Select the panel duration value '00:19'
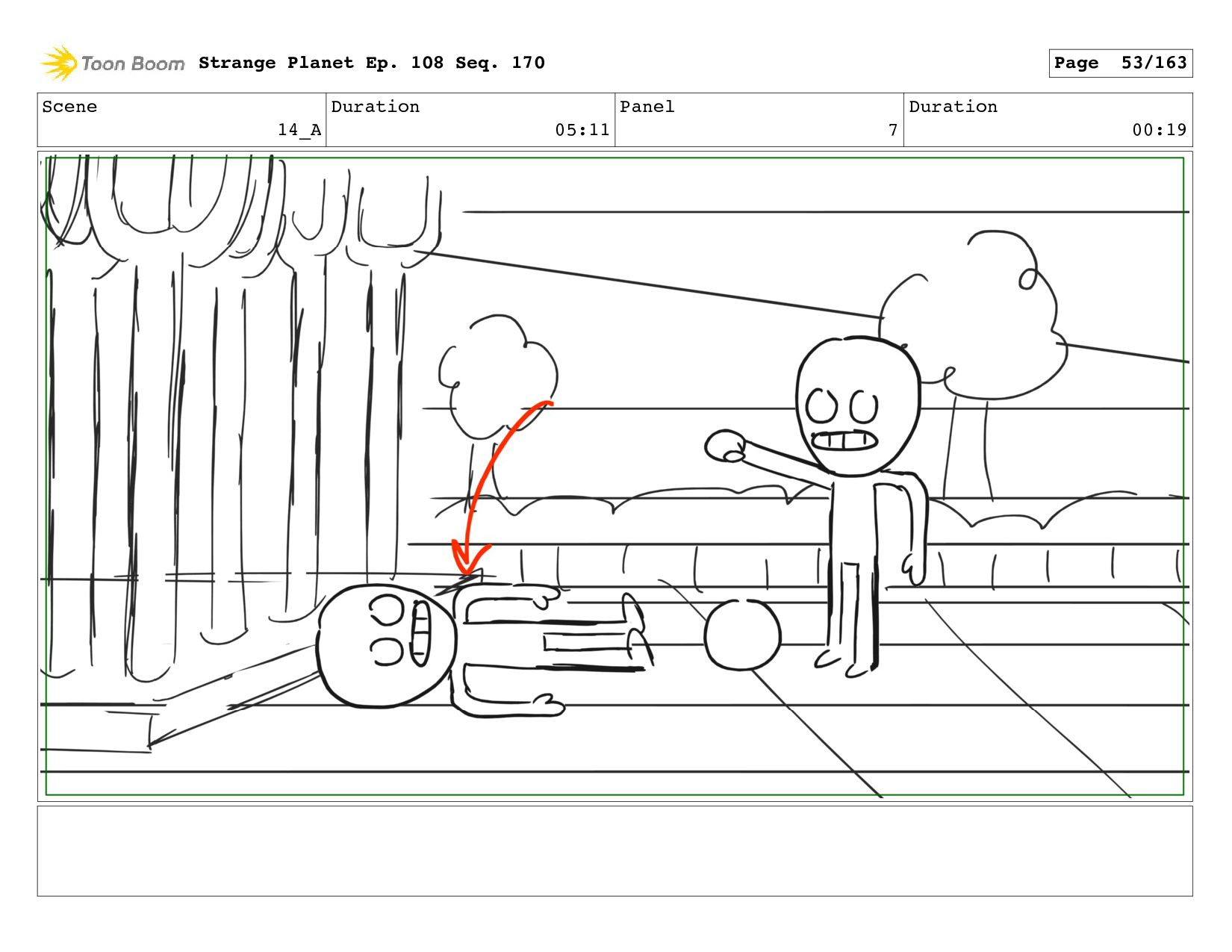 point(1160,130)
